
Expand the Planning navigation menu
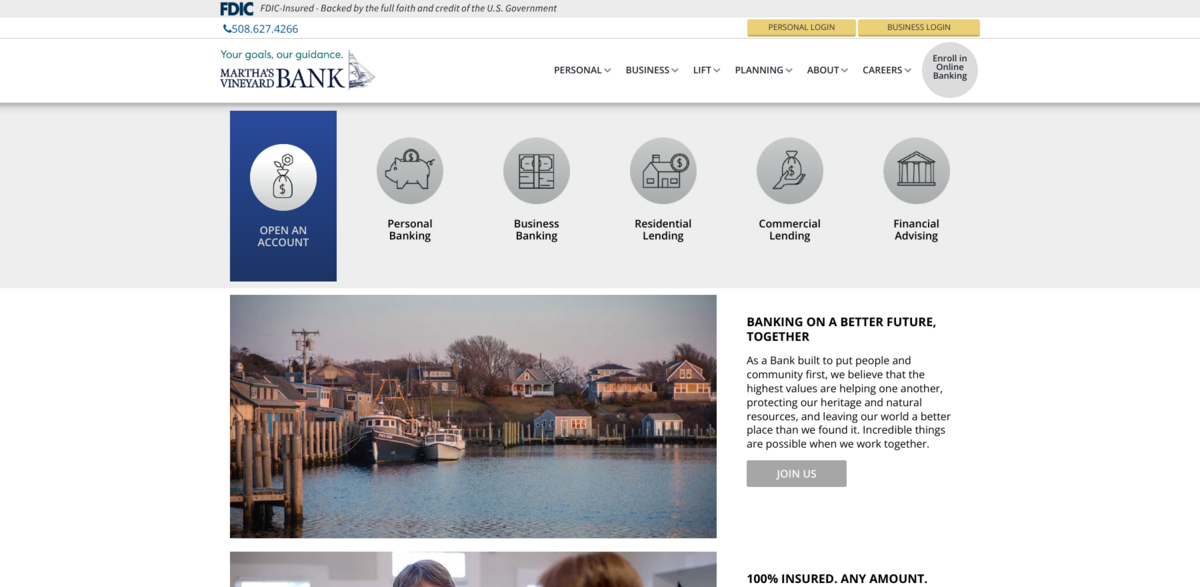[x=763, y=71]
